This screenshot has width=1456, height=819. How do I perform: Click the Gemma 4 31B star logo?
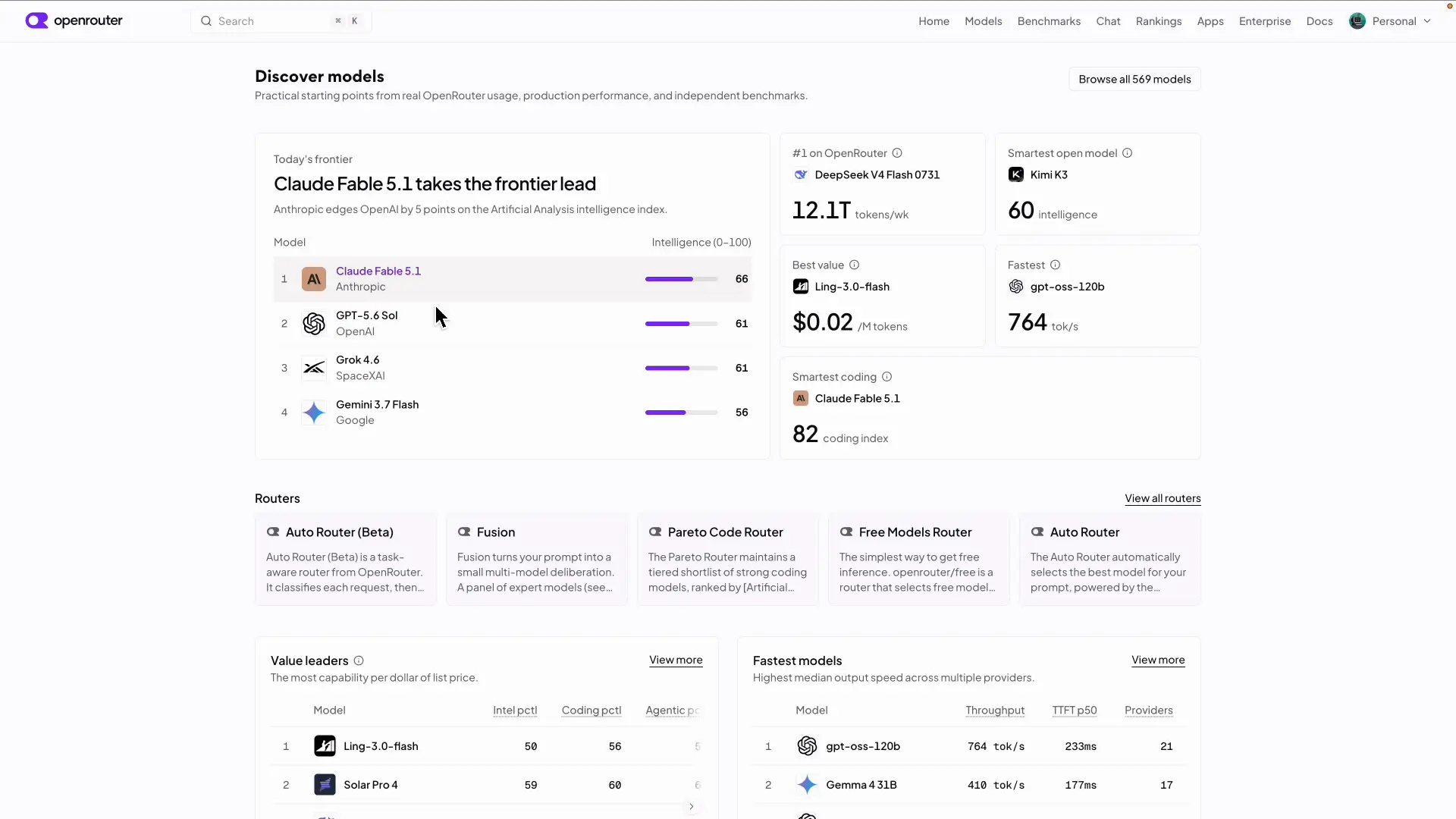(807, 785)
